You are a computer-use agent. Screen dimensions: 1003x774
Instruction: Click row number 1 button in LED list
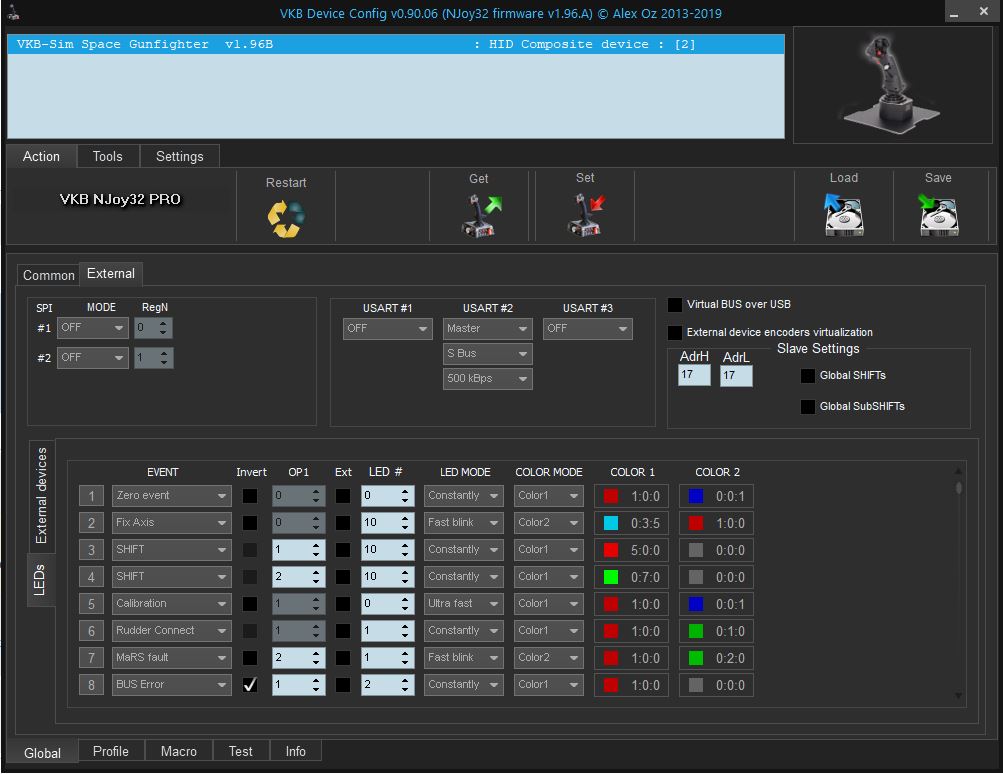pyautogui.click(x=91, y=496)
